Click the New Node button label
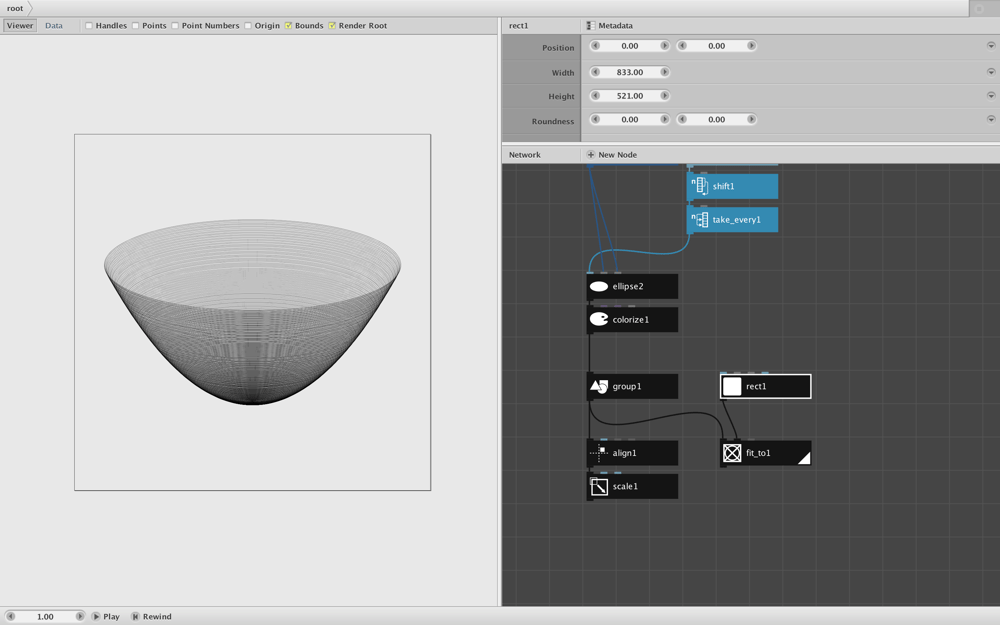The image size is (1000, 625). click(x=617, y=155)
